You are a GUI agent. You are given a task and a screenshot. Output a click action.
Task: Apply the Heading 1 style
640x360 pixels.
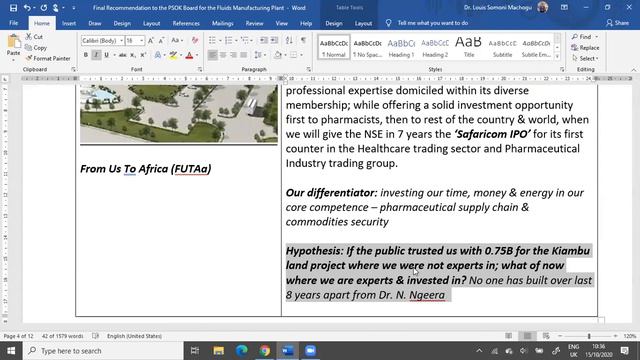click(x=401, y=47)
